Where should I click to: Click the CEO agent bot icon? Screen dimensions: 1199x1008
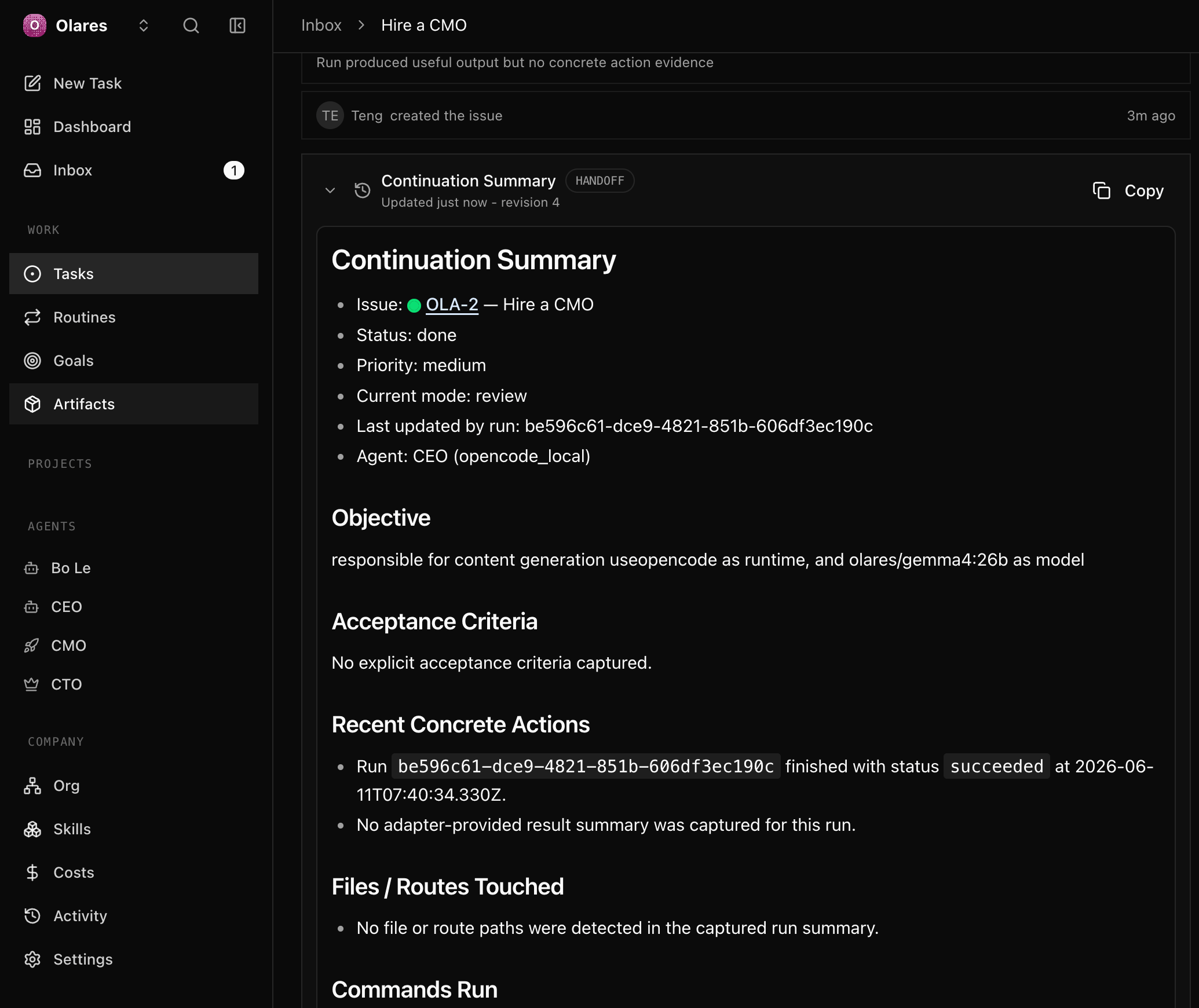pos(31,607)
